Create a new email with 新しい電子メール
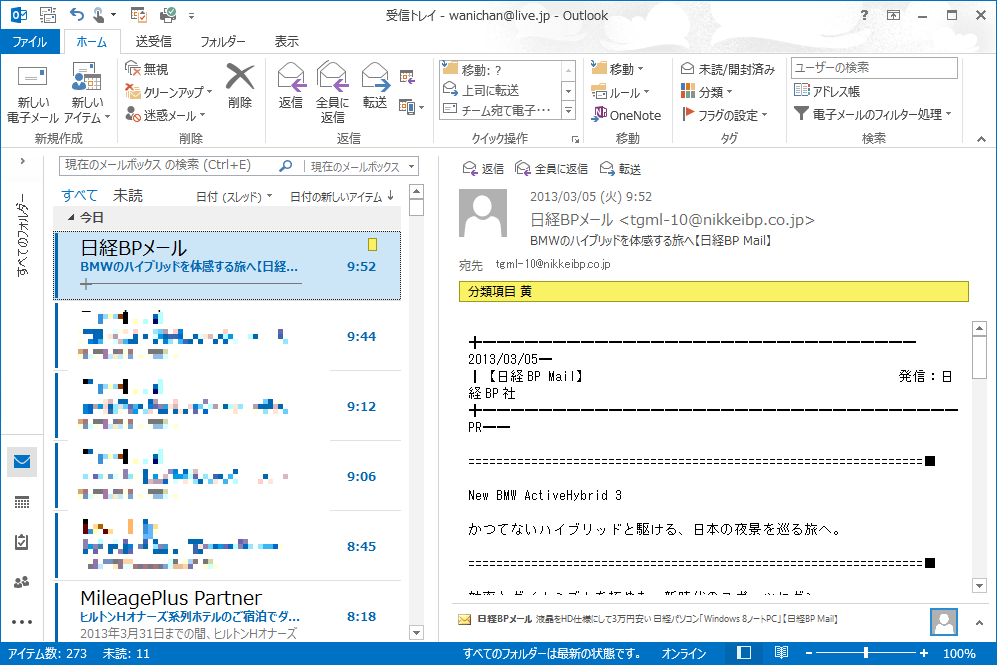 click(x=32, y=94)
